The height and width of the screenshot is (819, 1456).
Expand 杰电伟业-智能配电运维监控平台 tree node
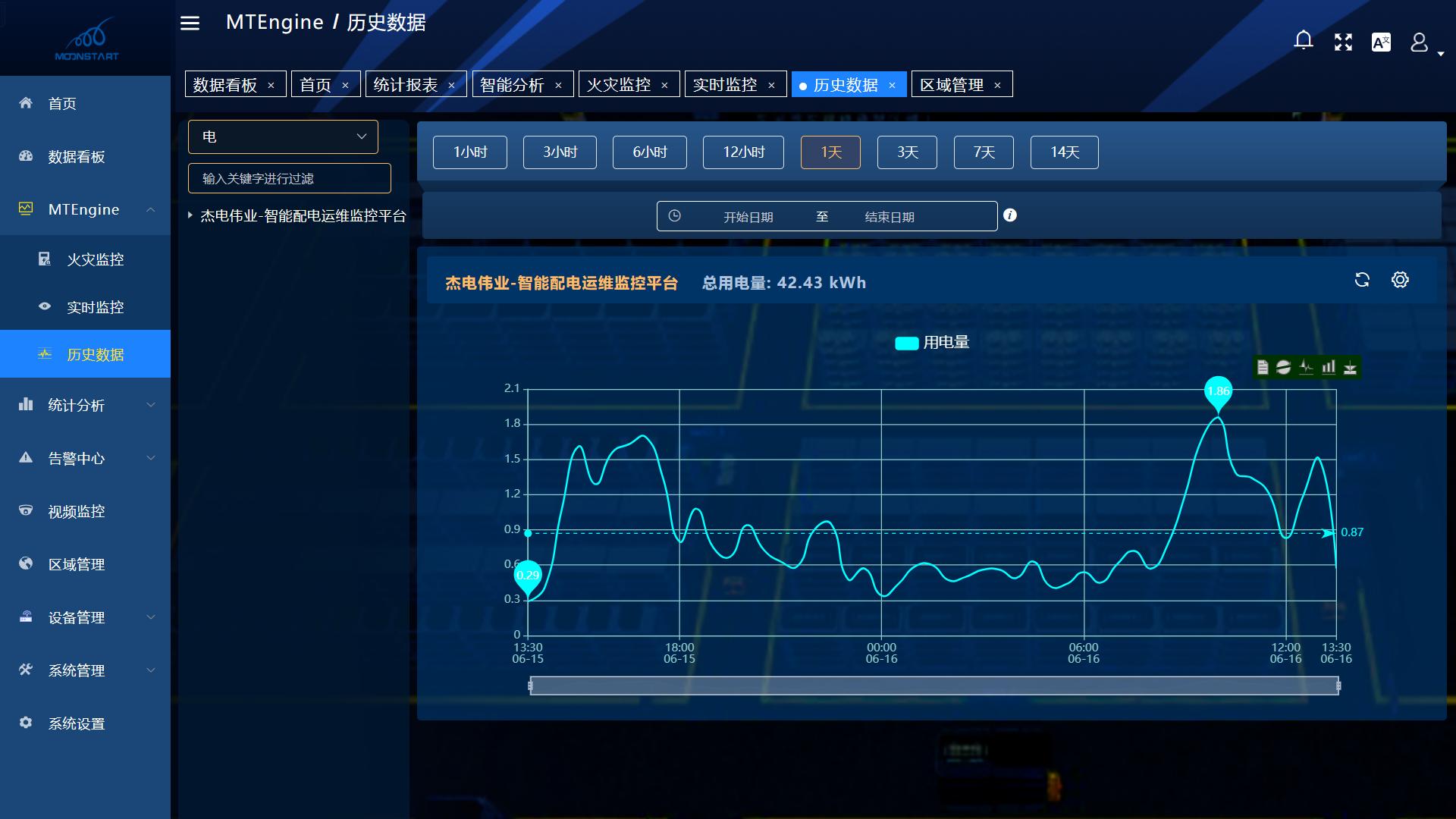190,216
